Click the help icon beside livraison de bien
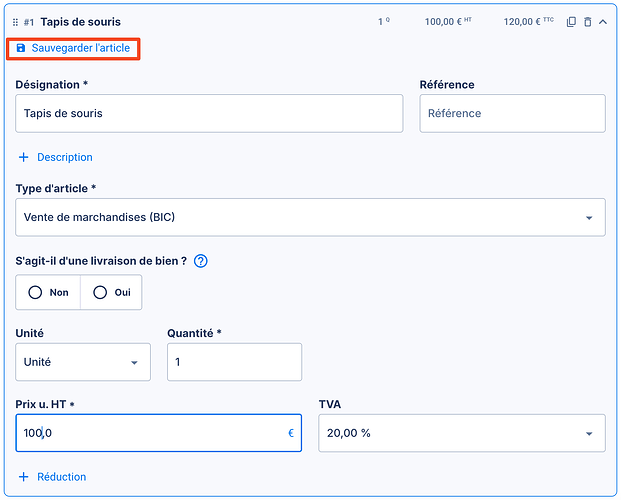Image resolution: width=621 pixels, height=500 pixels. [200, 262]
